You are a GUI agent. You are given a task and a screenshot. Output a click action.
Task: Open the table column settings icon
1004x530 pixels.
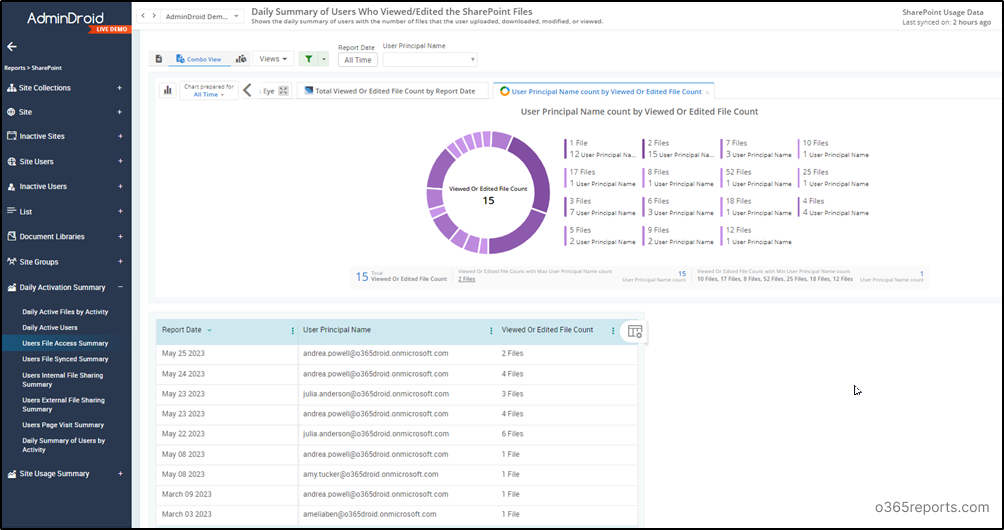(635, 331)
